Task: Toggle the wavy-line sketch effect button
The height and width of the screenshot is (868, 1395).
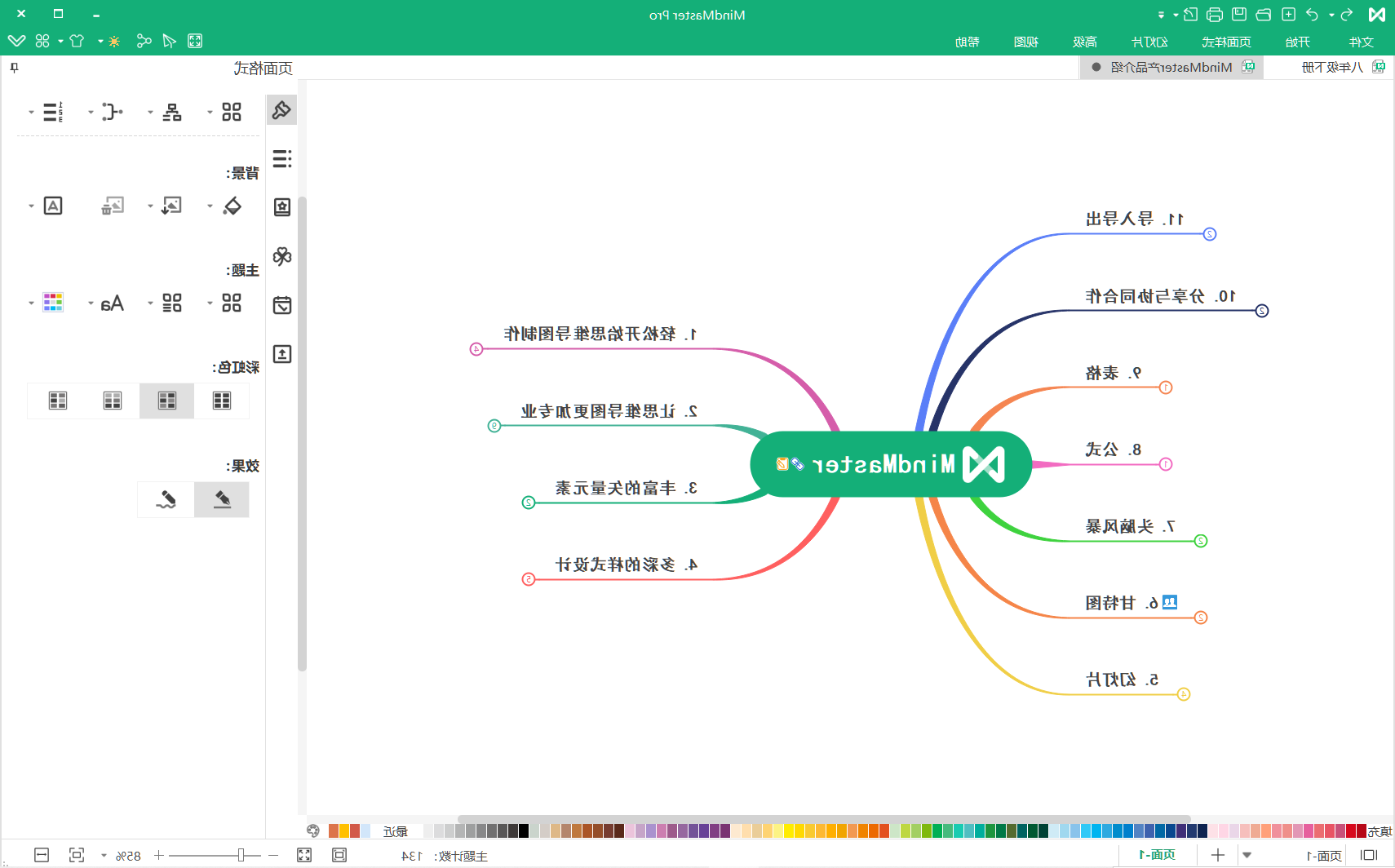Action: pos(166,499)
